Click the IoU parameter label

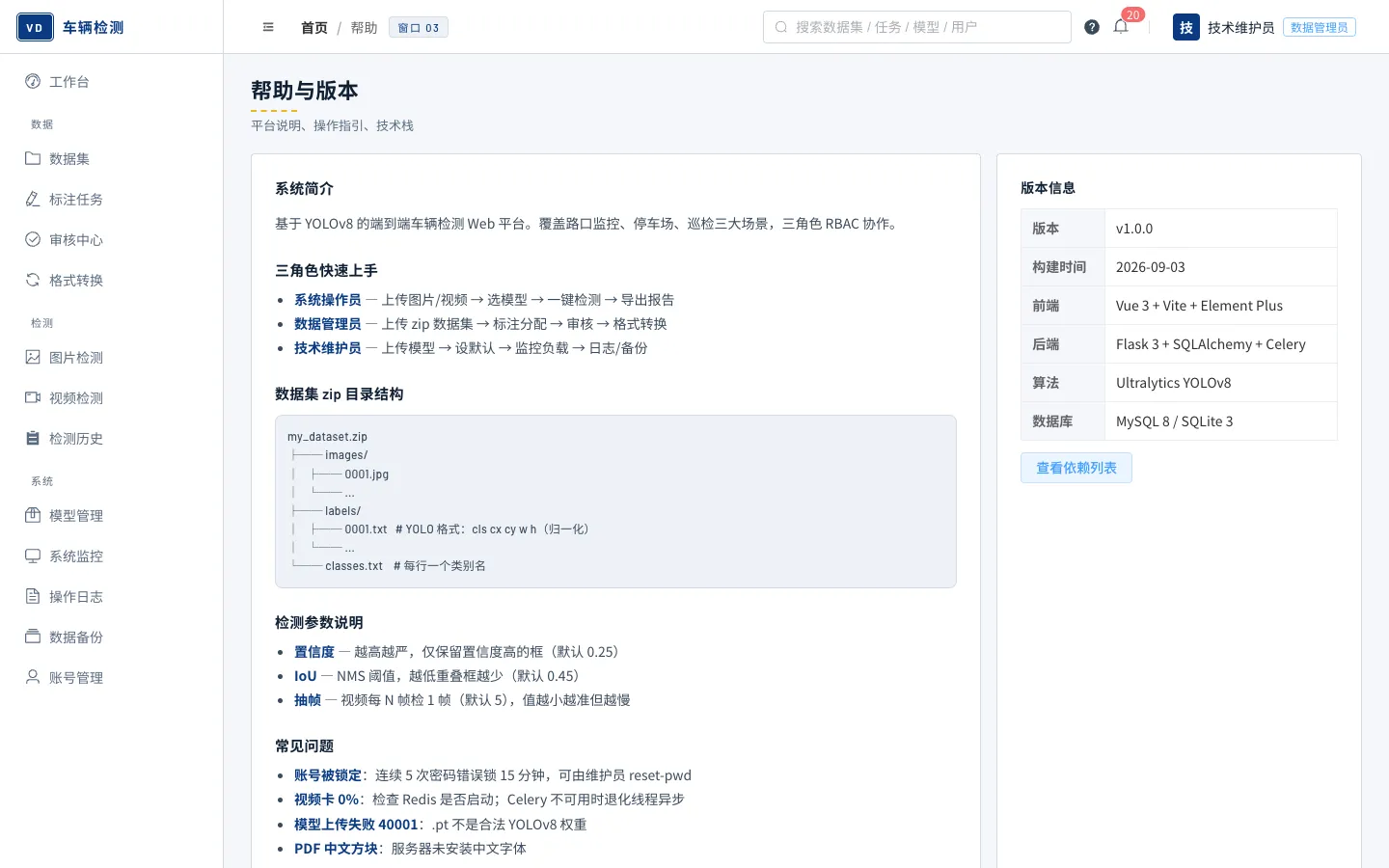(306, 676)
